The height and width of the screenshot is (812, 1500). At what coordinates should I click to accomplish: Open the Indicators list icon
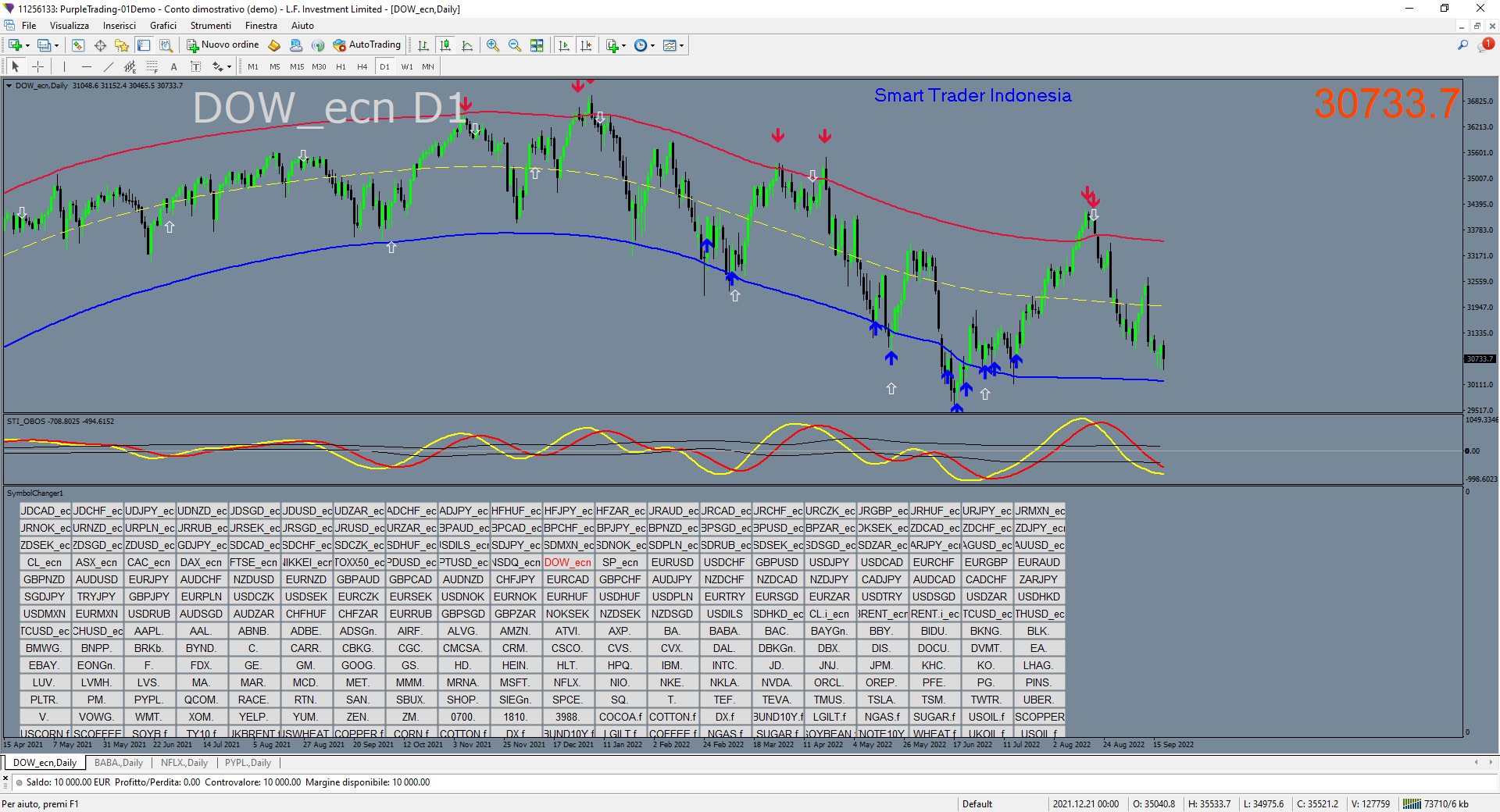612,45
